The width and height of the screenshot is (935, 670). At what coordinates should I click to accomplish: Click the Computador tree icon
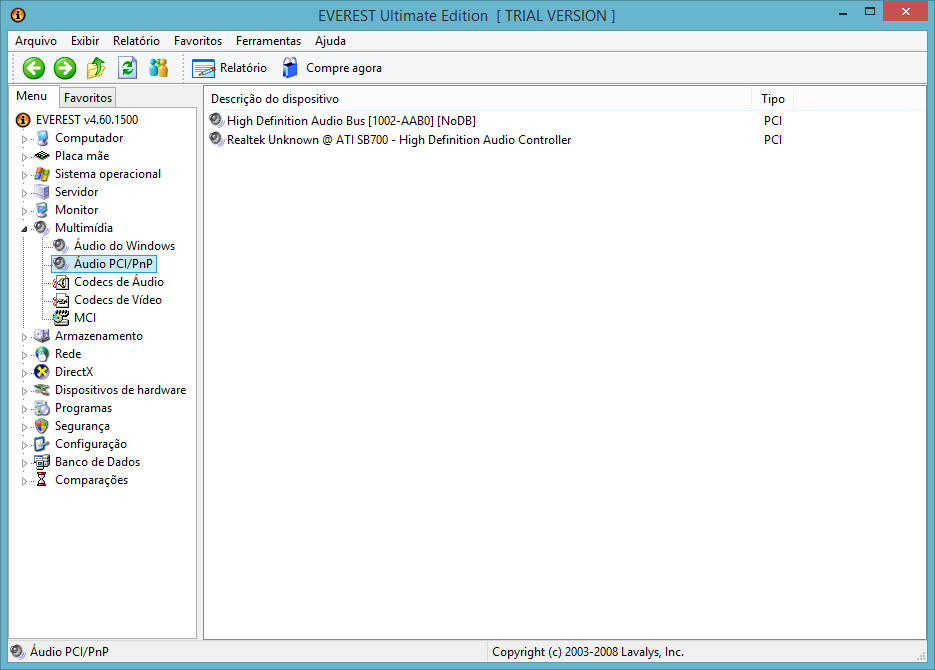point(42,138)
